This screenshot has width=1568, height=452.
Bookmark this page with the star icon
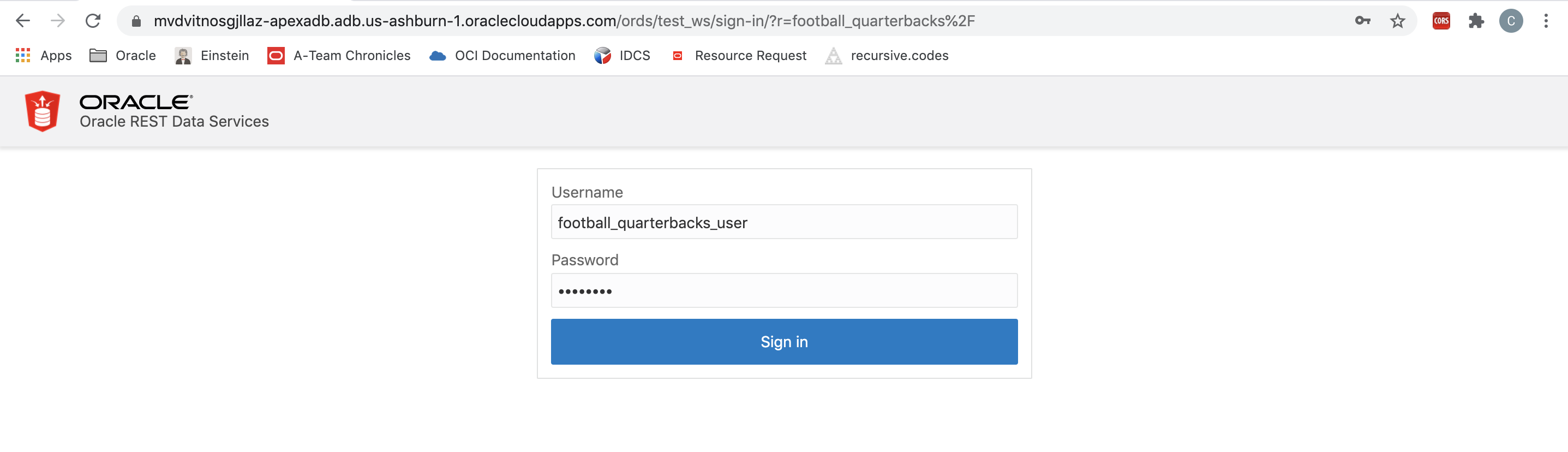pos(1398,20)
